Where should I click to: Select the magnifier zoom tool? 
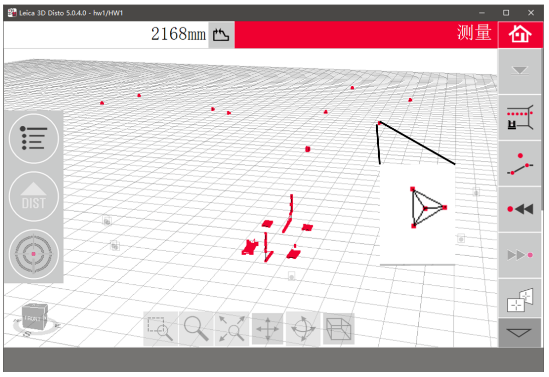point(196,329)
